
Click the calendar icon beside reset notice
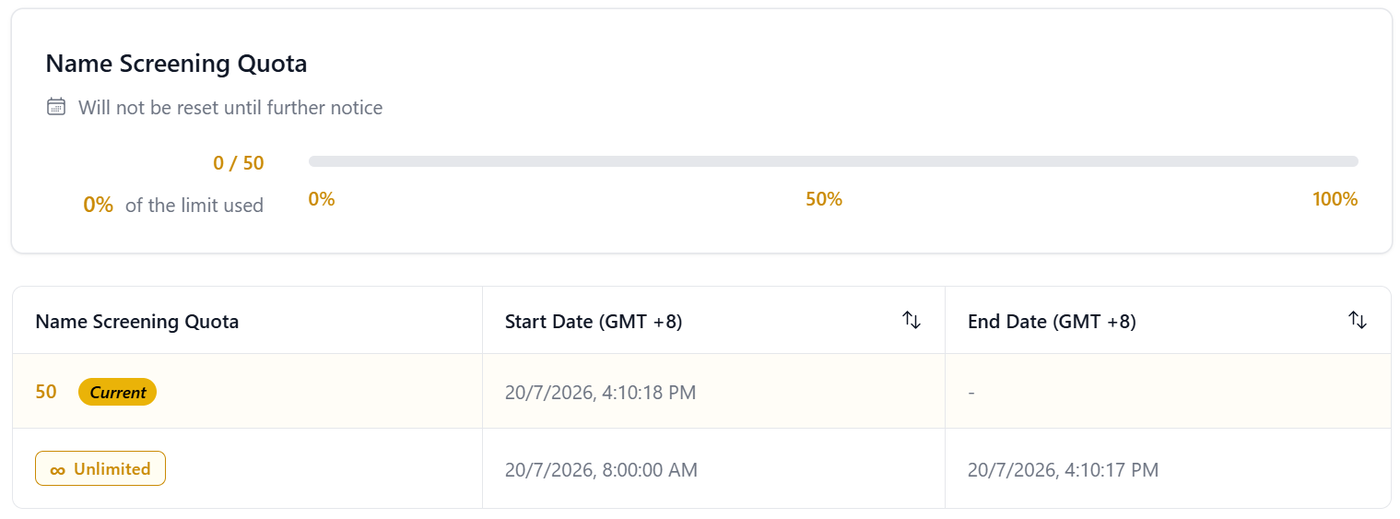(56, 107)
